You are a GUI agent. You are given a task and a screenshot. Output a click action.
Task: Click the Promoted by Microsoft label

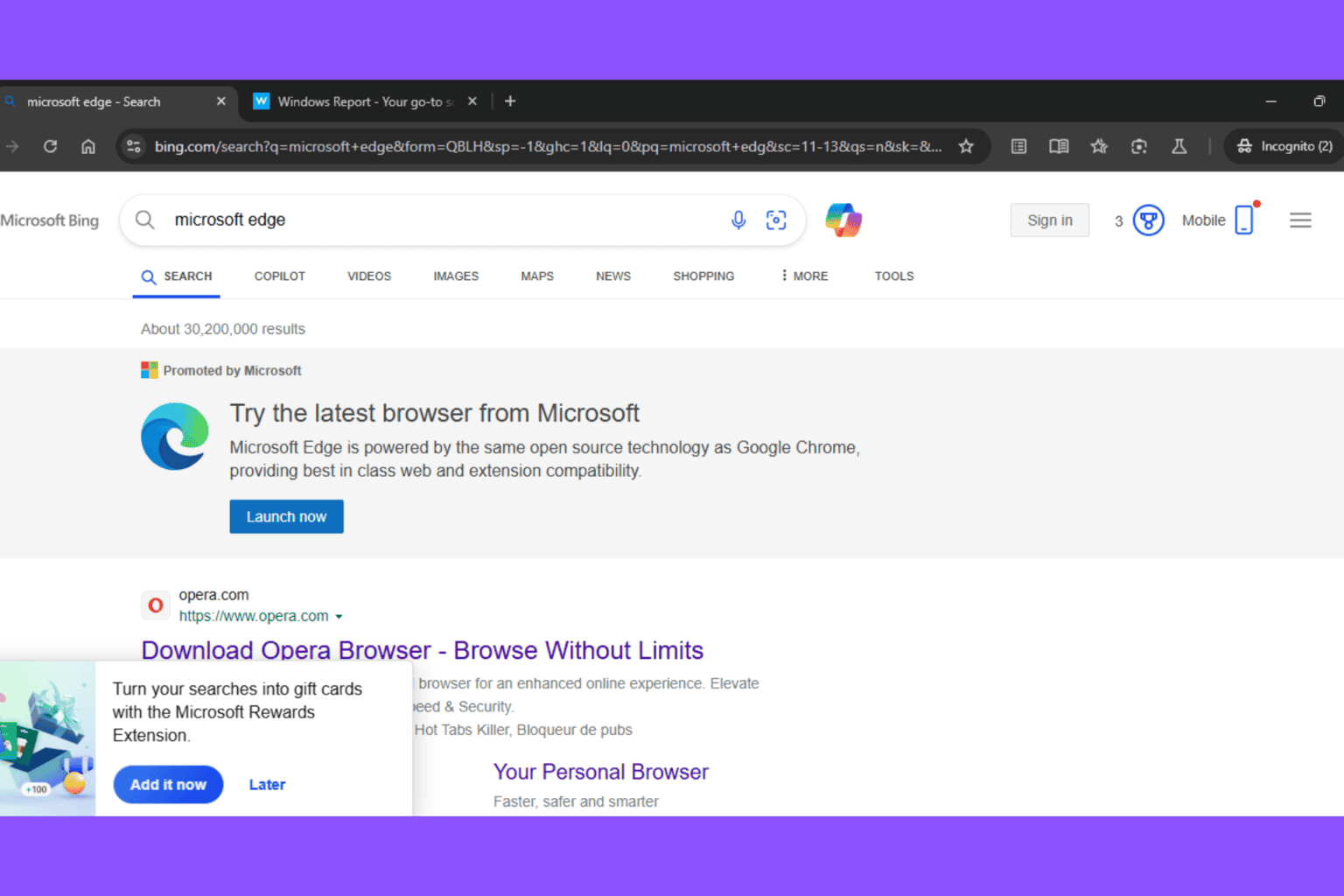232,371
